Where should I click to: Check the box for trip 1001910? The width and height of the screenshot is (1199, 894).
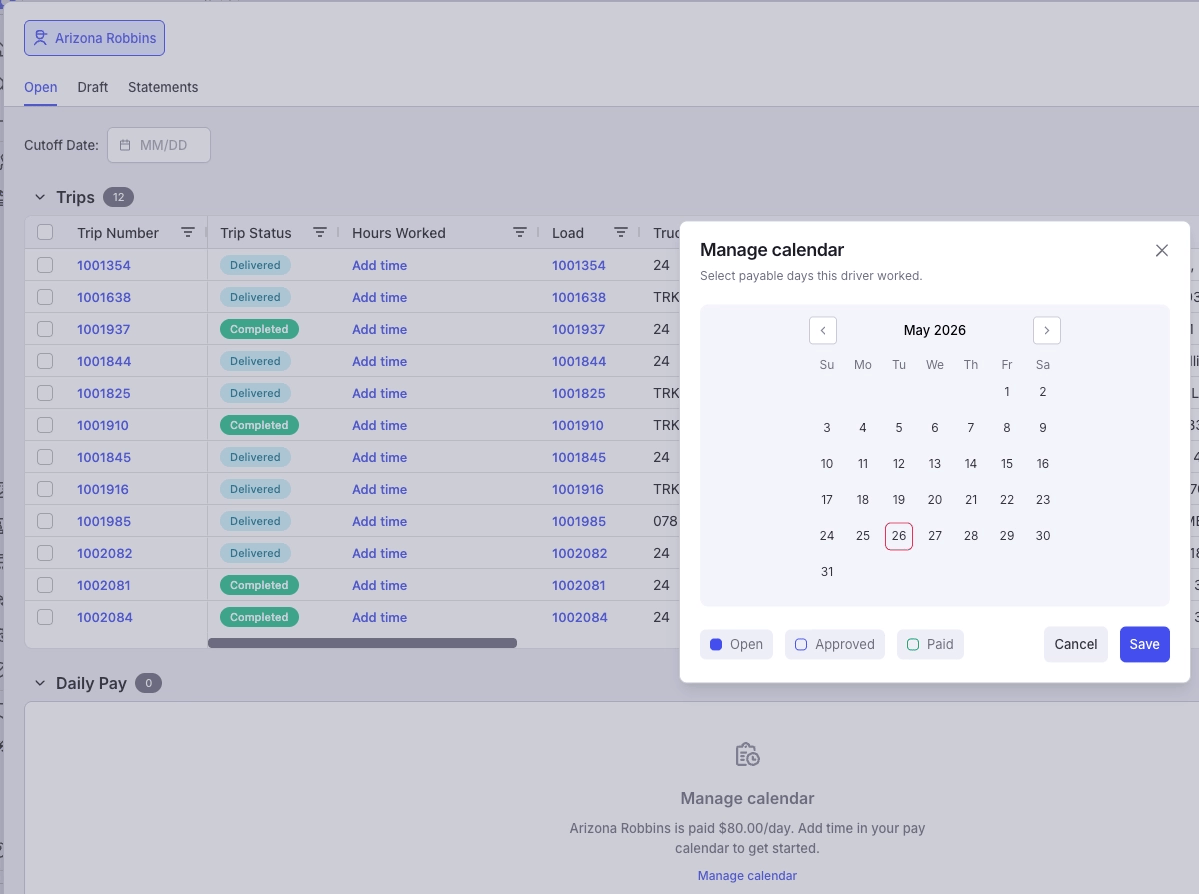(45, 425)
